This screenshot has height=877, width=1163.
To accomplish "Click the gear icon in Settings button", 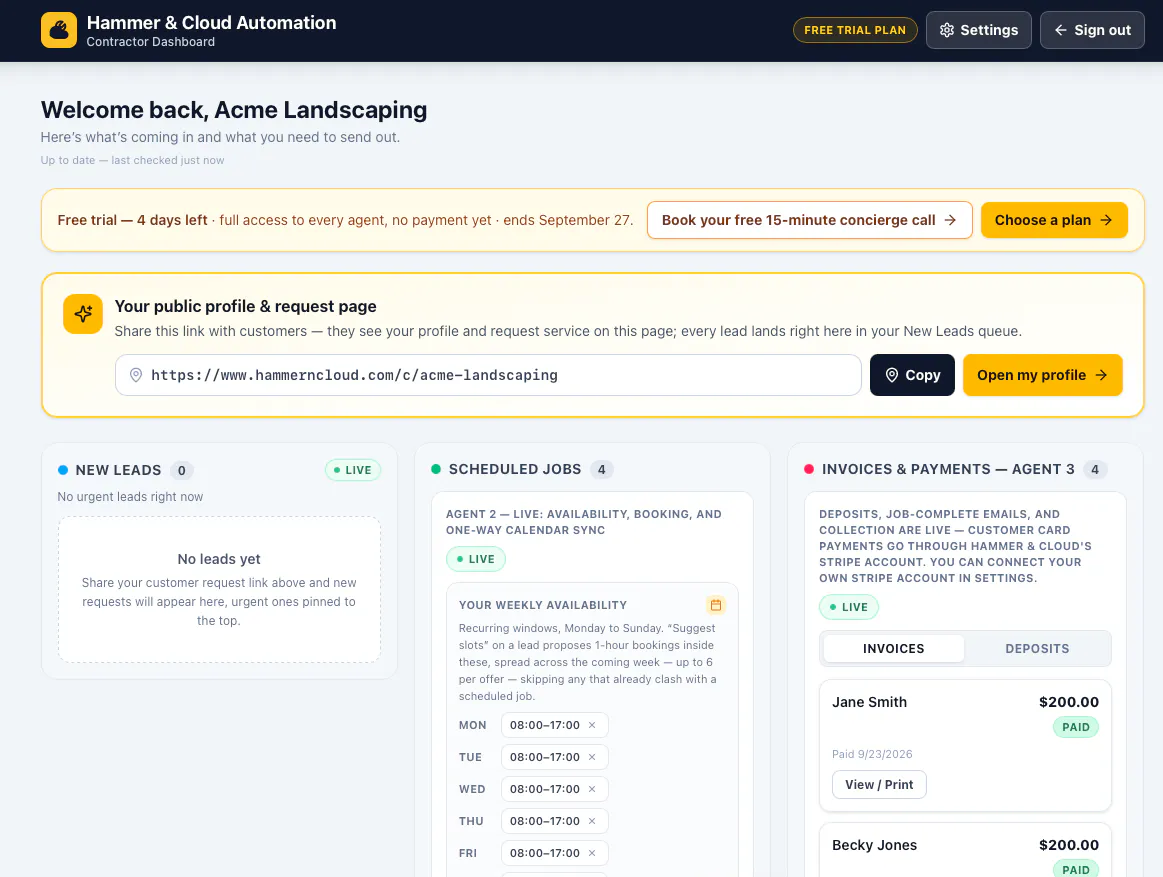I will [x=946, y=30].
